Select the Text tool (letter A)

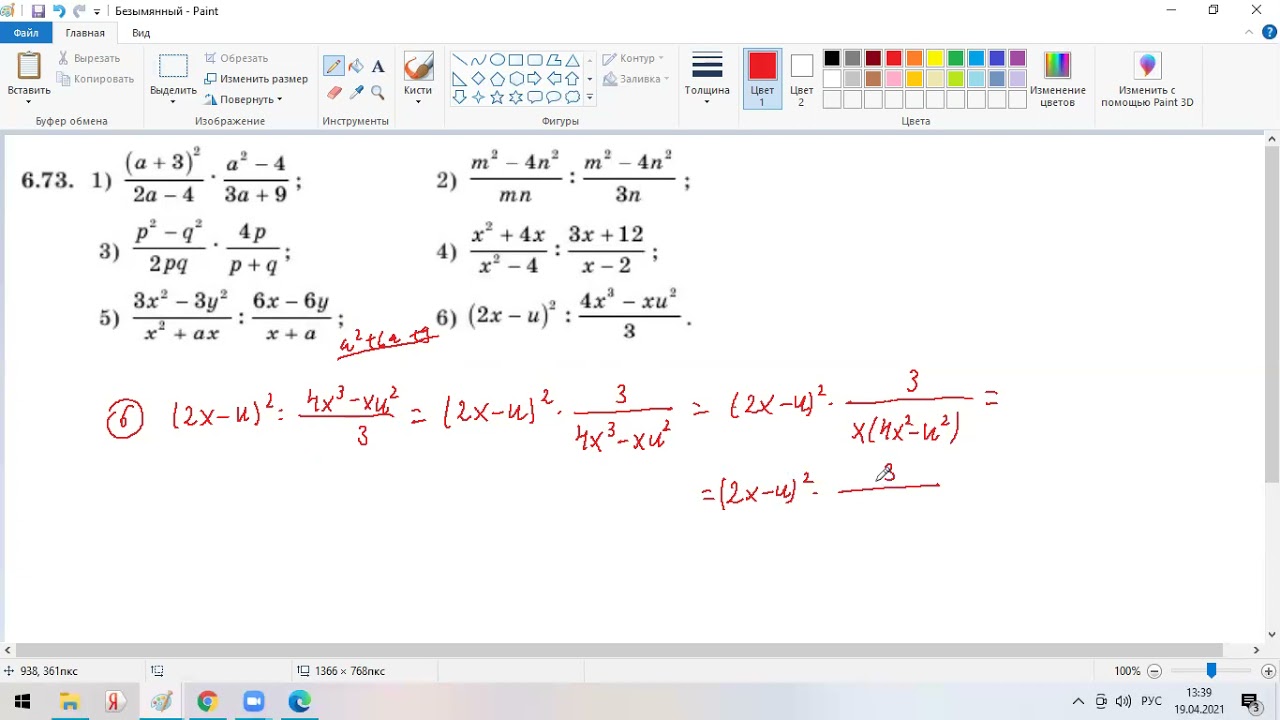click(378, 66)
